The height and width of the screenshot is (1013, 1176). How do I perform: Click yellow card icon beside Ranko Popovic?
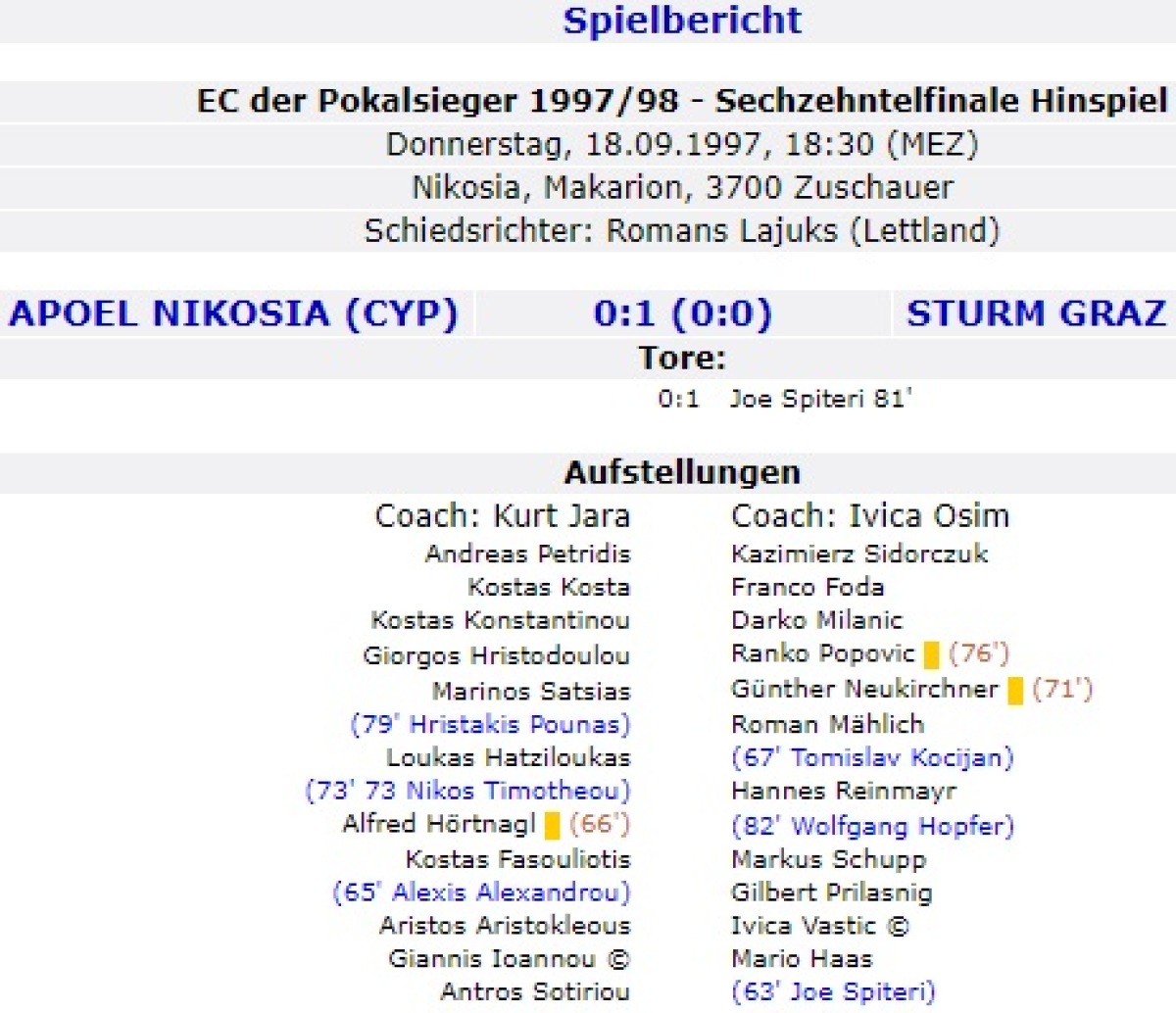(931, 654)
